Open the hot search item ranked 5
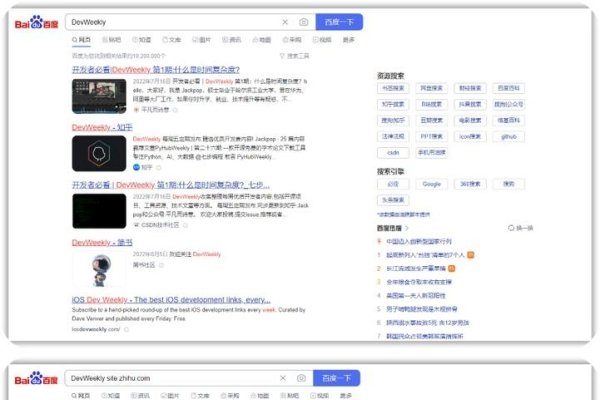 (x=422, y=309)
